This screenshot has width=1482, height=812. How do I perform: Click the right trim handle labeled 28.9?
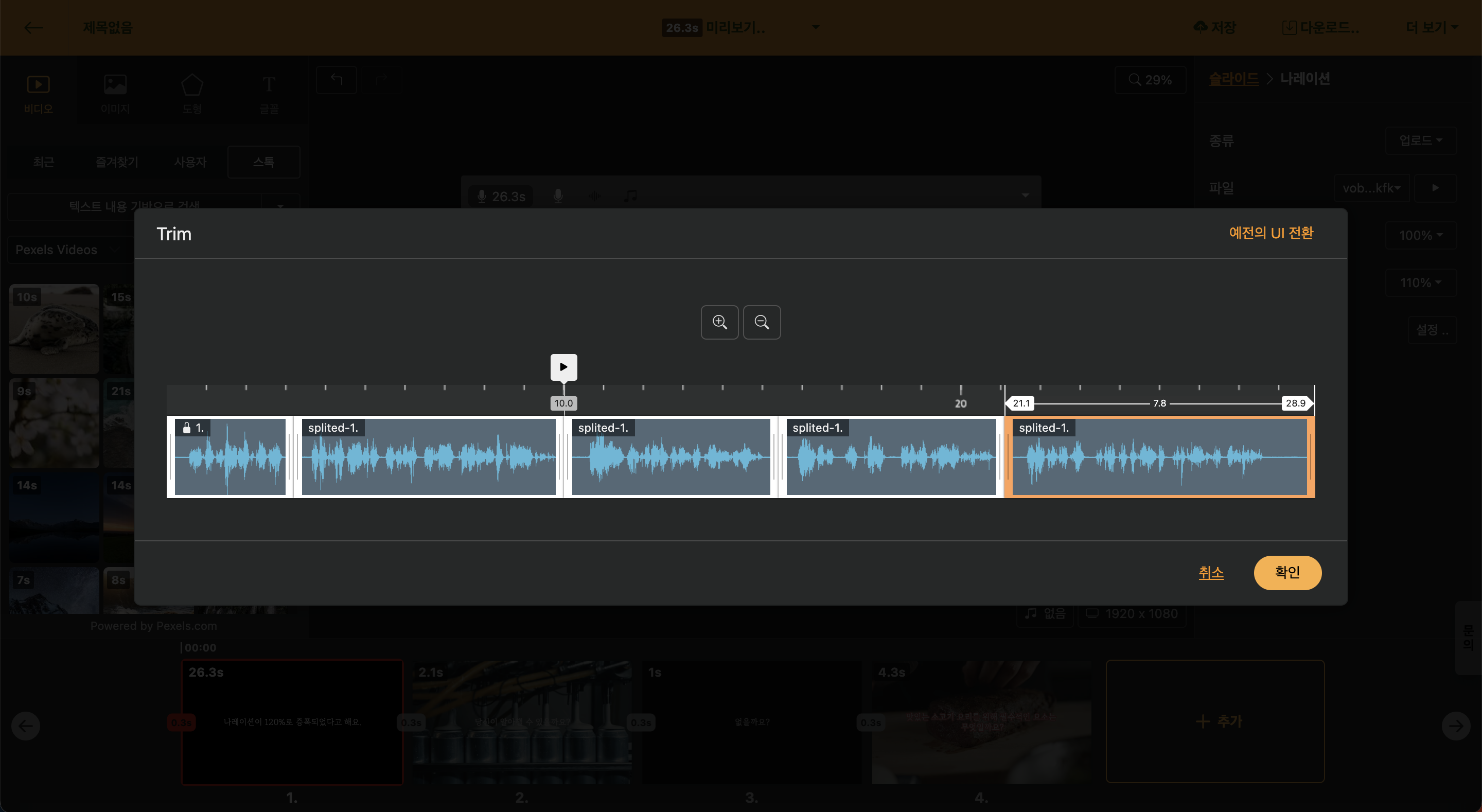click(1297, 403)
